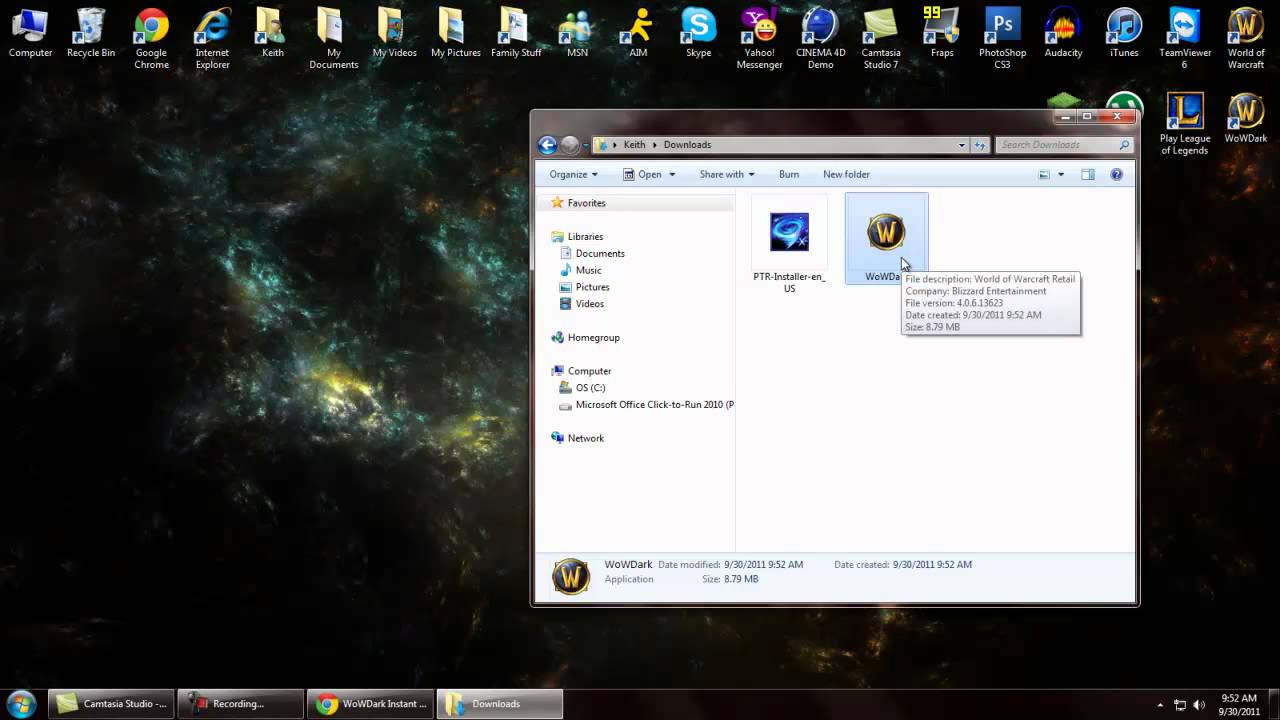Open the My Pictures desktop folder
The width and height of the screenshot is (1280, 720).
pyautogui.click(x=456, y=33)
